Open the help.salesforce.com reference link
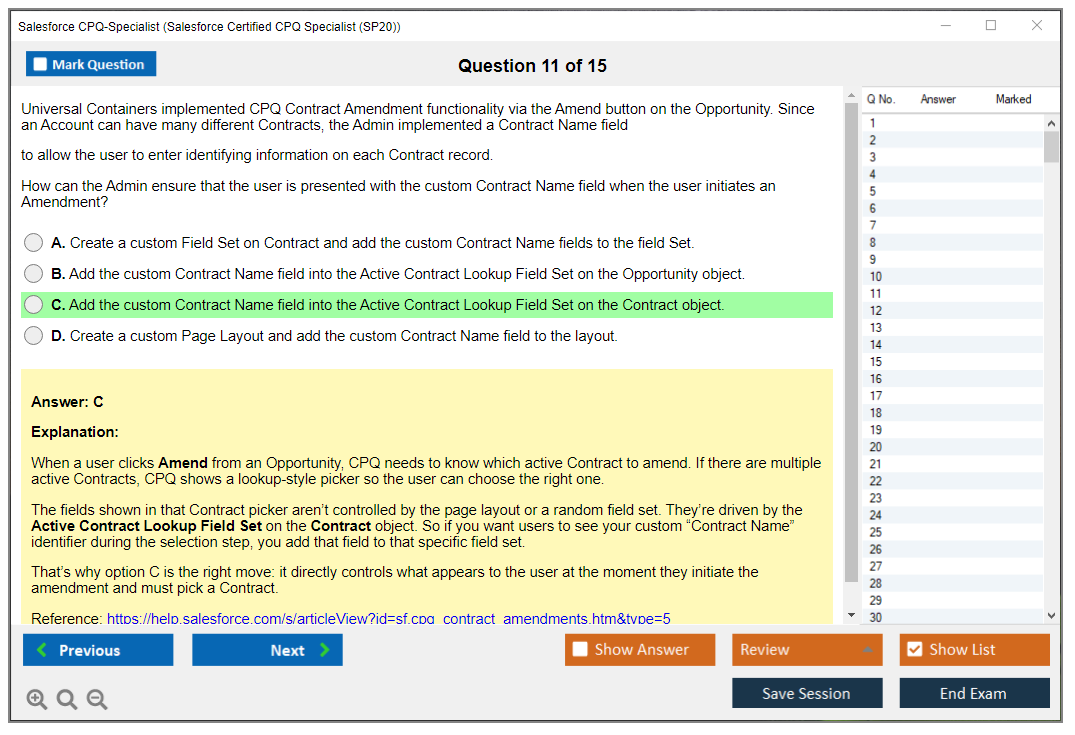Screen dimensions: 1075x735 click(x=388, y=618)
